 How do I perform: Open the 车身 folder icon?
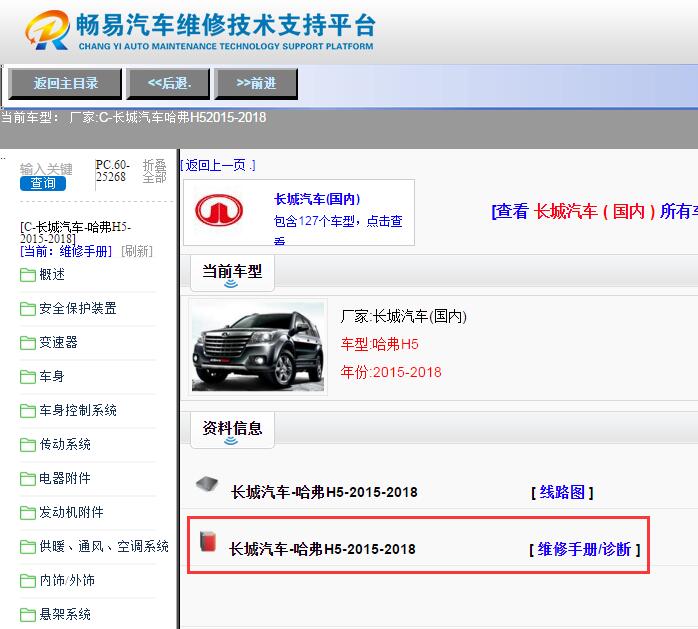pos(28,377)
